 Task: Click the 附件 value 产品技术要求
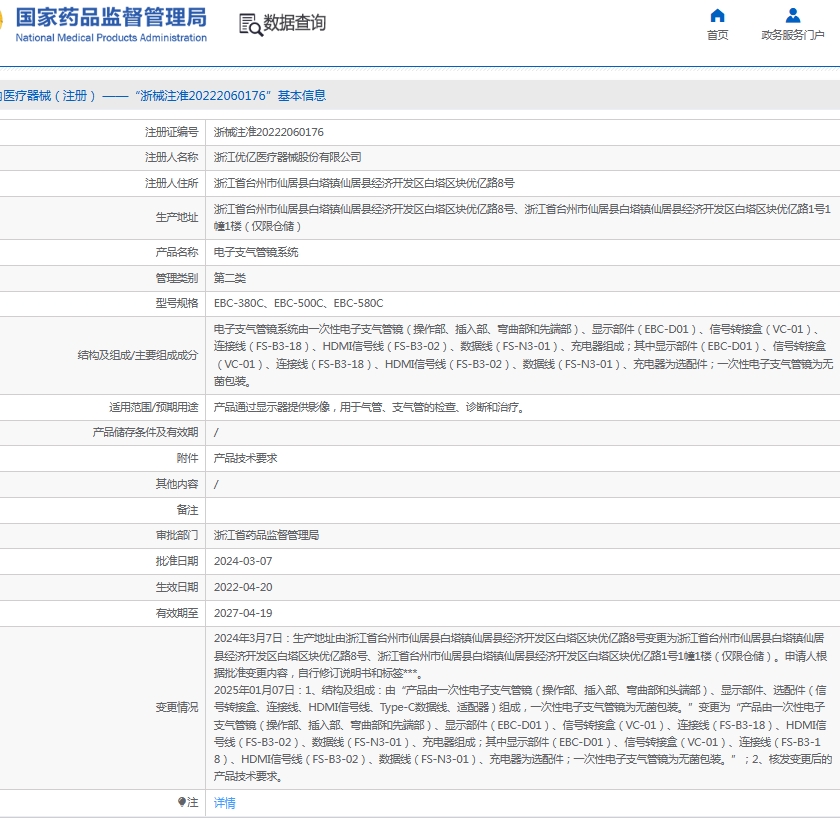245,458
